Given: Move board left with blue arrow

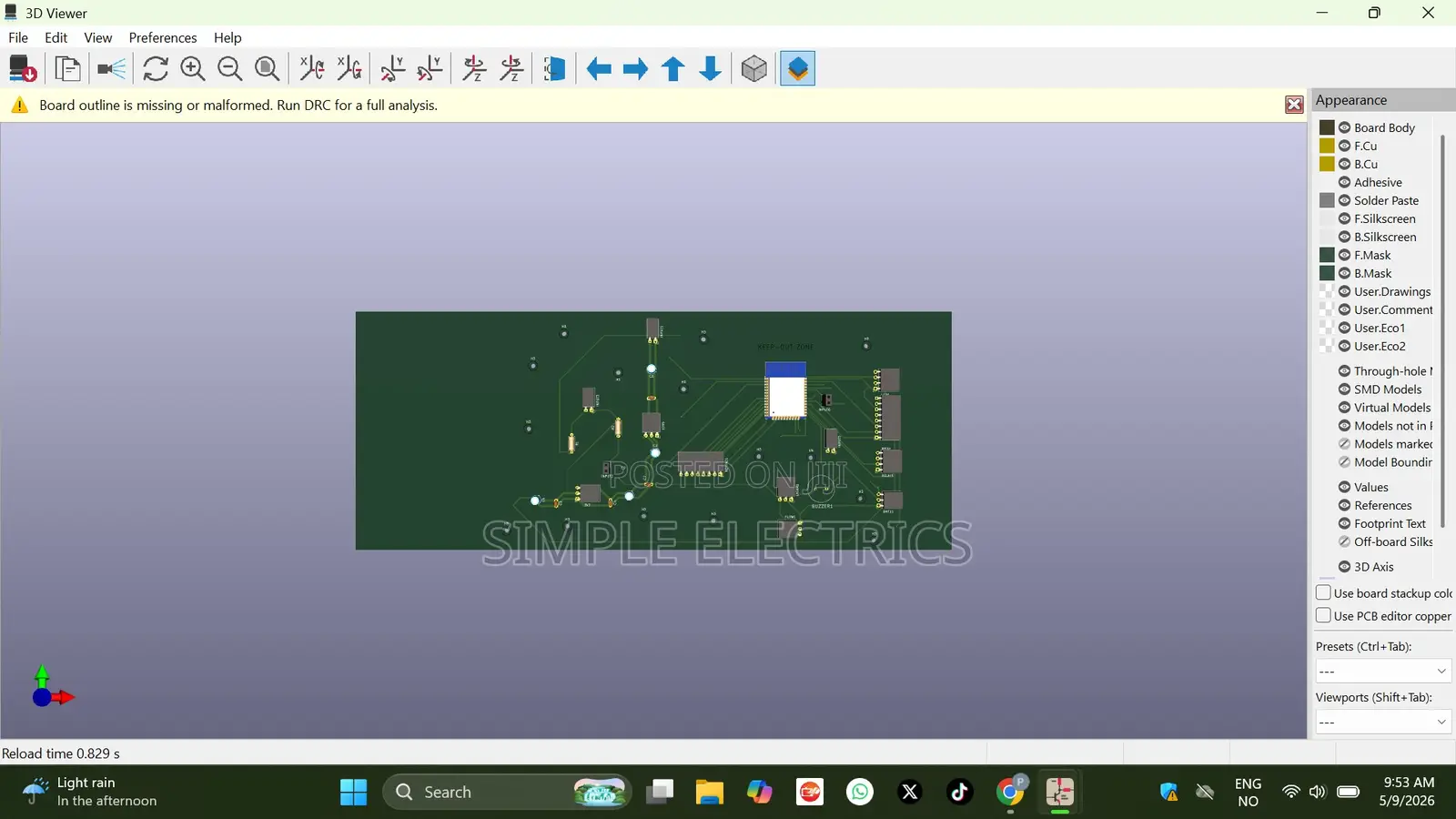Looking at the screenshot, I should click(599, 69).
